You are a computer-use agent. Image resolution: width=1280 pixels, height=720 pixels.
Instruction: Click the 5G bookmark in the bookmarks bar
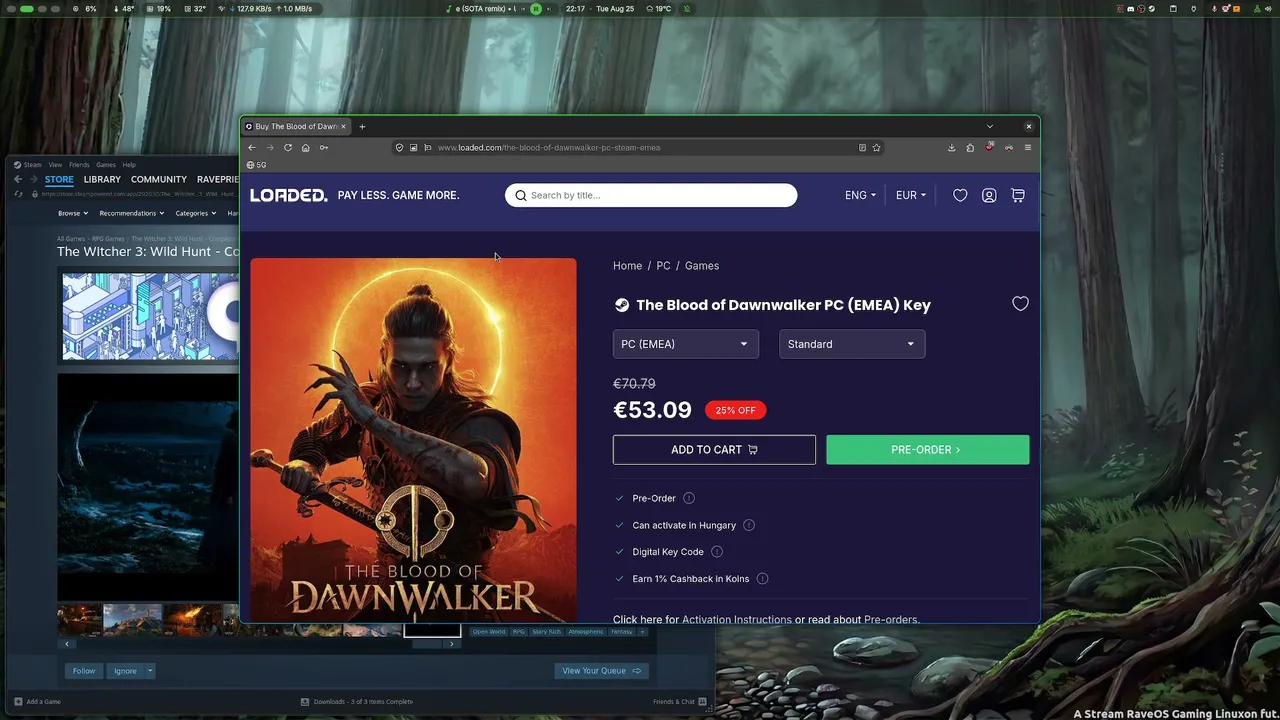(257, 165)
